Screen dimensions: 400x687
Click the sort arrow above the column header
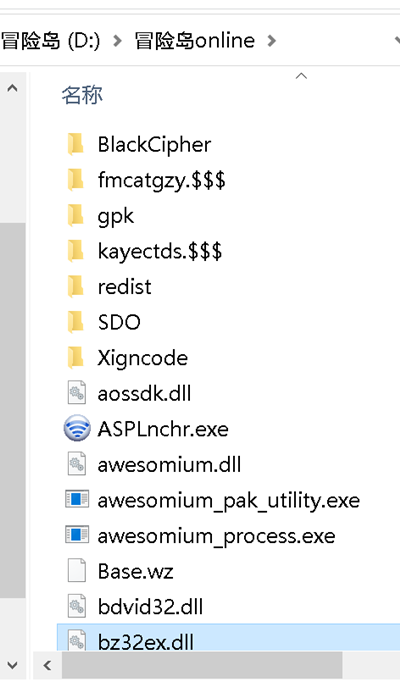[301, 76]
